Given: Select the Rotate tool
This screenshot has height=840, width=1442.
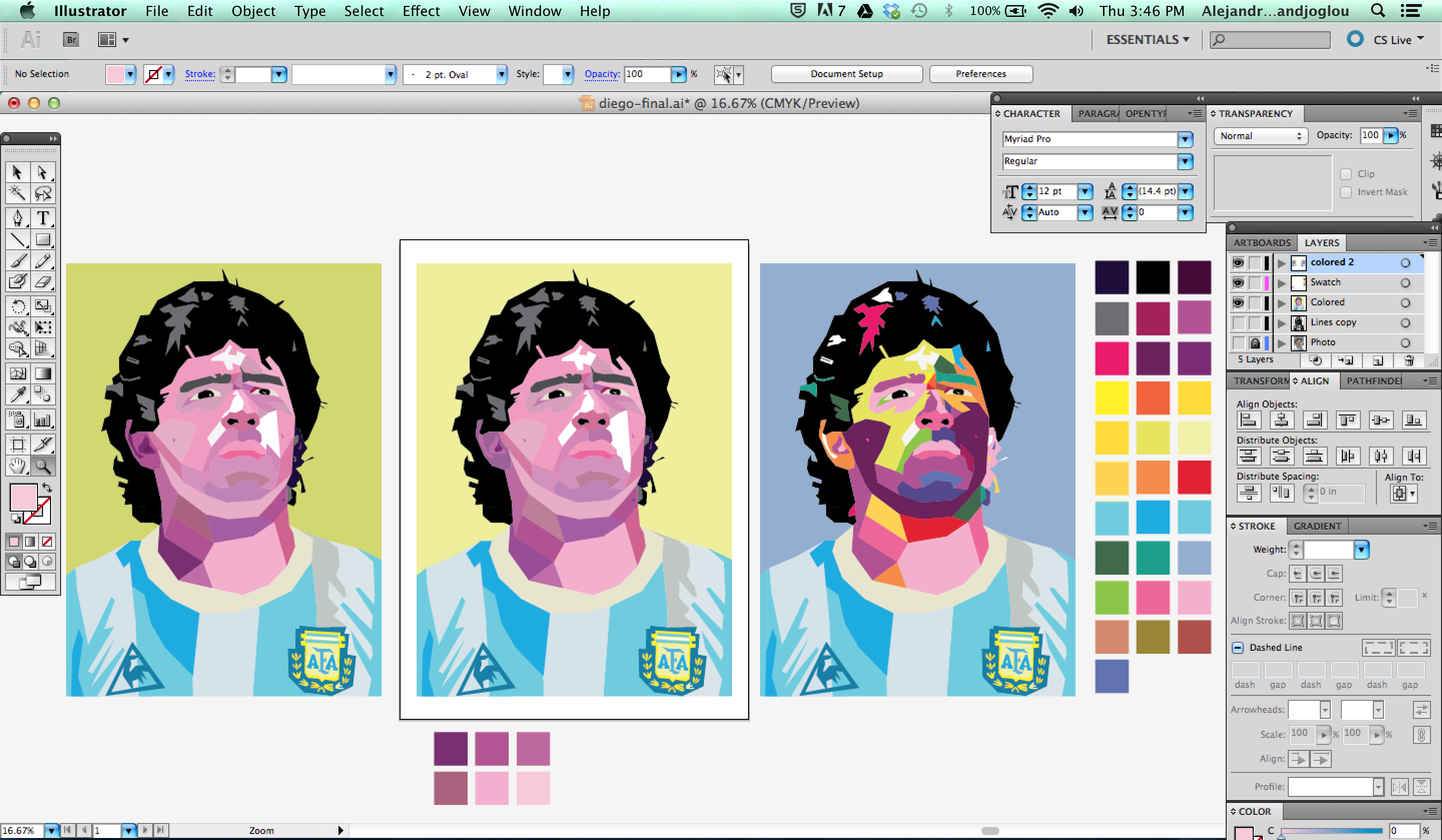Looking at the screenshot, I should (17, 306).
